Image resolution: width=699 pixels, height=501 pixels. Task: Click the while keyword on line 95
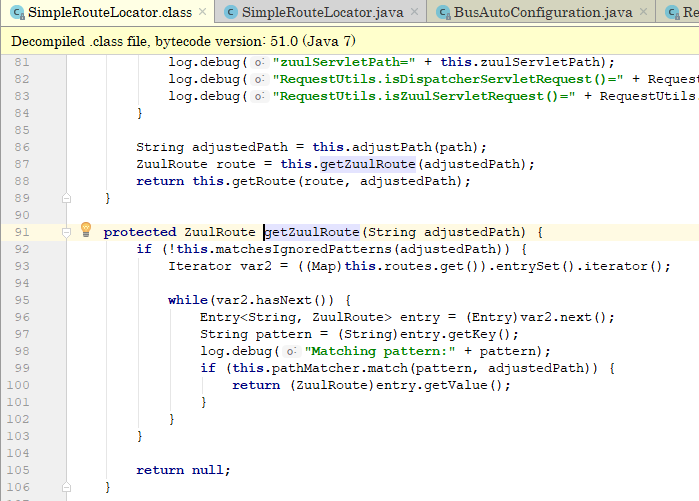coord(188,300)
